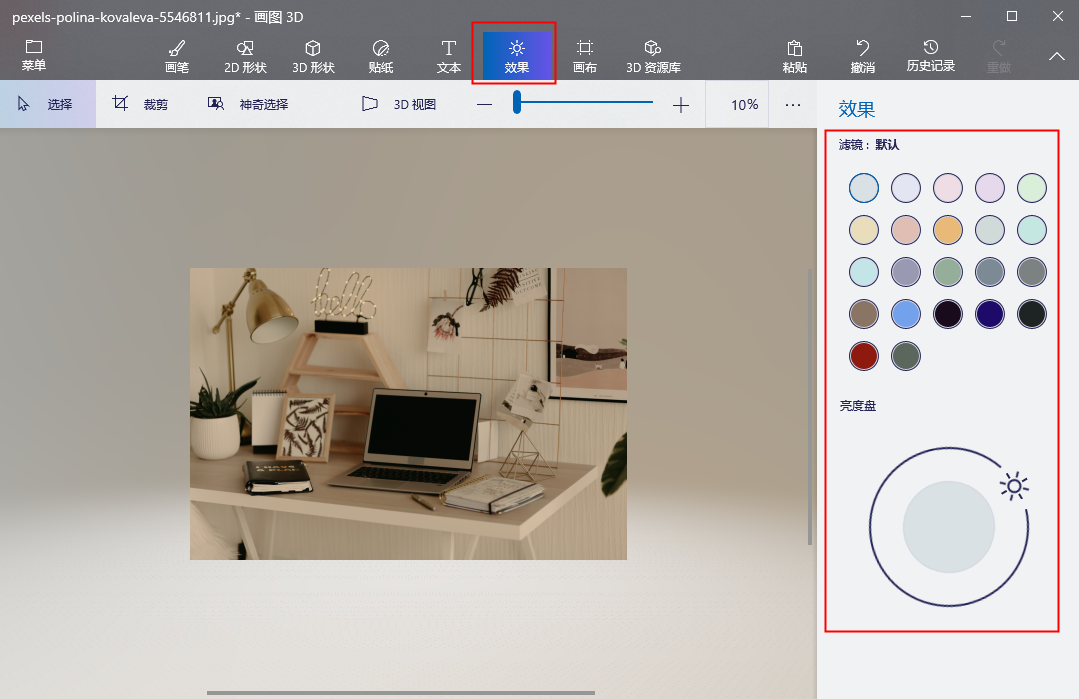Zoom in with the plus button
This screenshot has height=699, width=1079.
pyautogui.click(x=681, y=105)
